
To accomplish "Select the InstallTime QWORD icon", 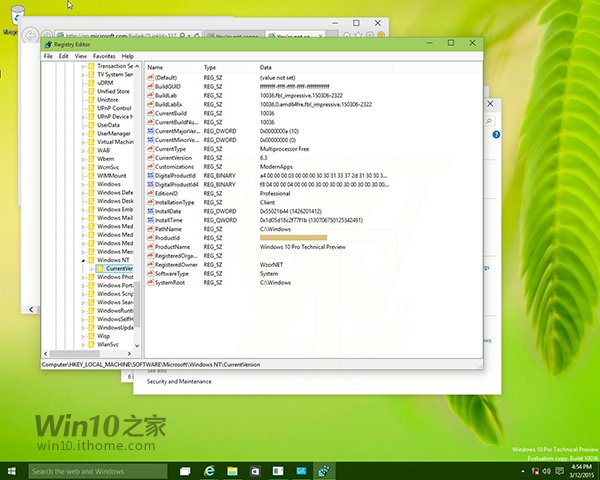I will [x=150, y=220].
